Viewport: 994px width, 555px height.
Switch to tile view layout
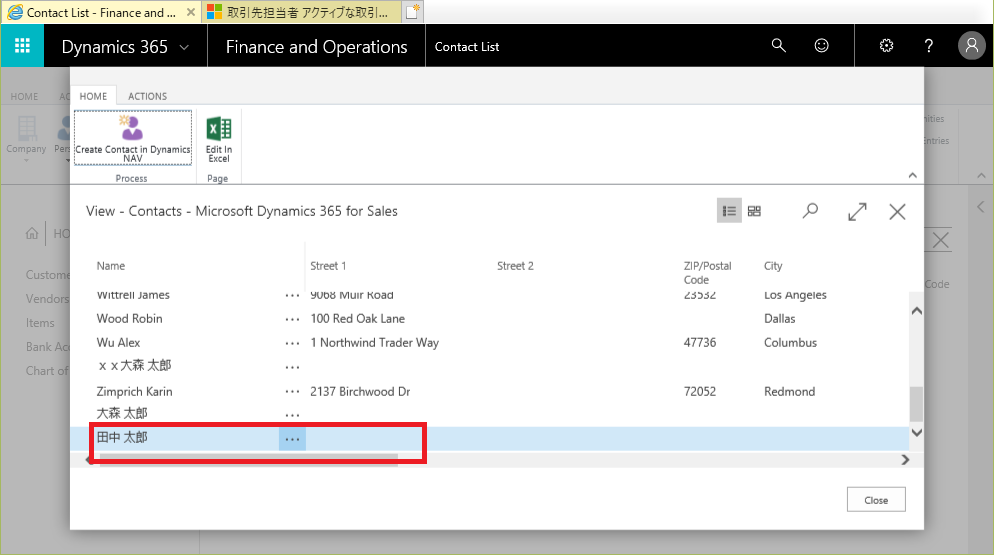tap(754, 211)
